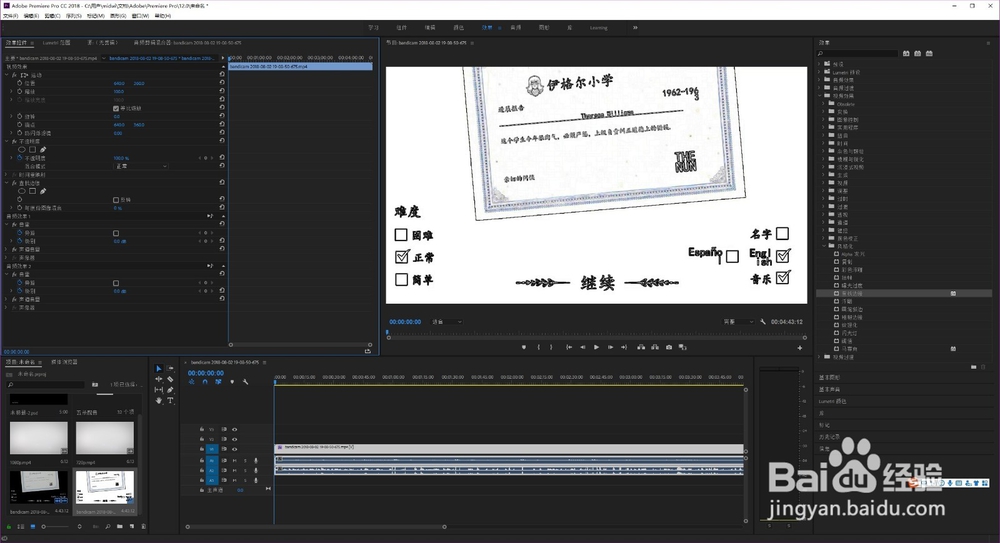The image size is (1000, 543).
Task: Click accelerated effects filter icon in Effects panel
Action: tap(906, 54)
